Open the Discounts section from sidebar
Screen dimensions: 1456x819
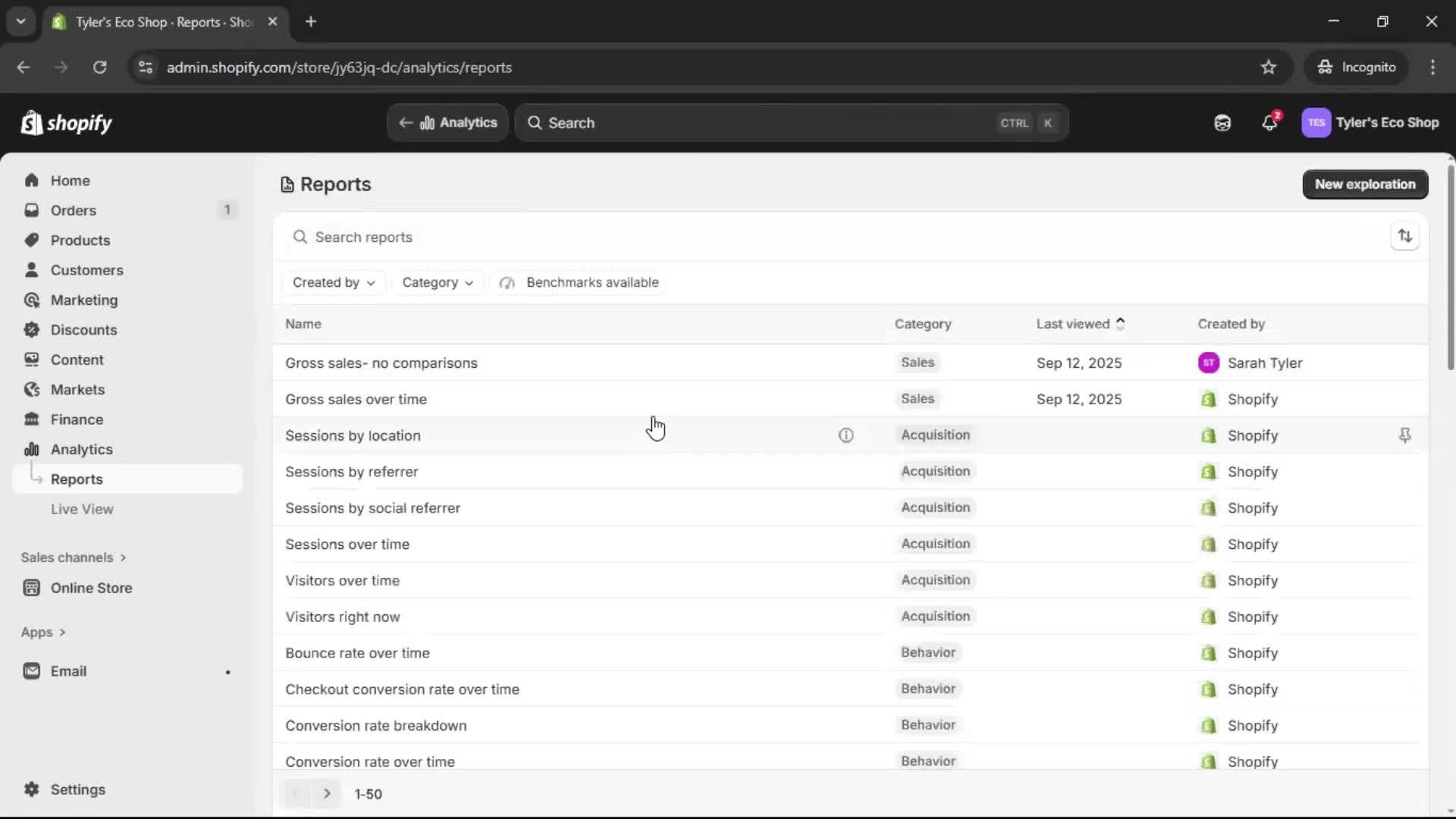pyautogui.click(x=82, y=330)
